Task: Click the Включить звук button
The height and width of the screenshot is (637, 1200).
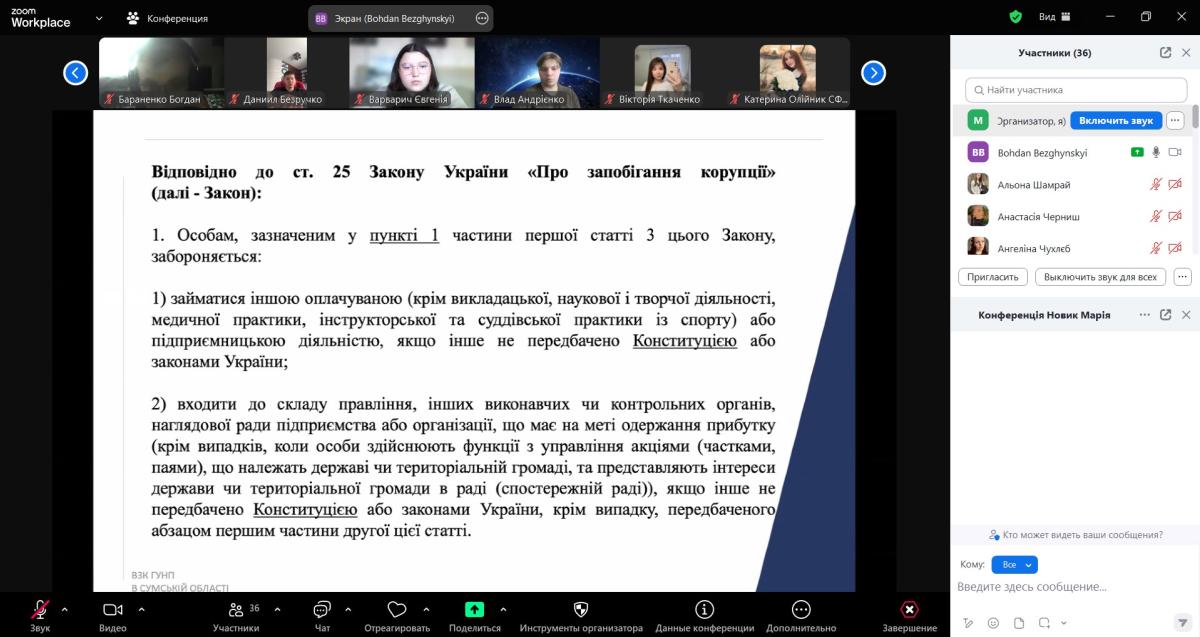Action: click(x=1116, y=121)
